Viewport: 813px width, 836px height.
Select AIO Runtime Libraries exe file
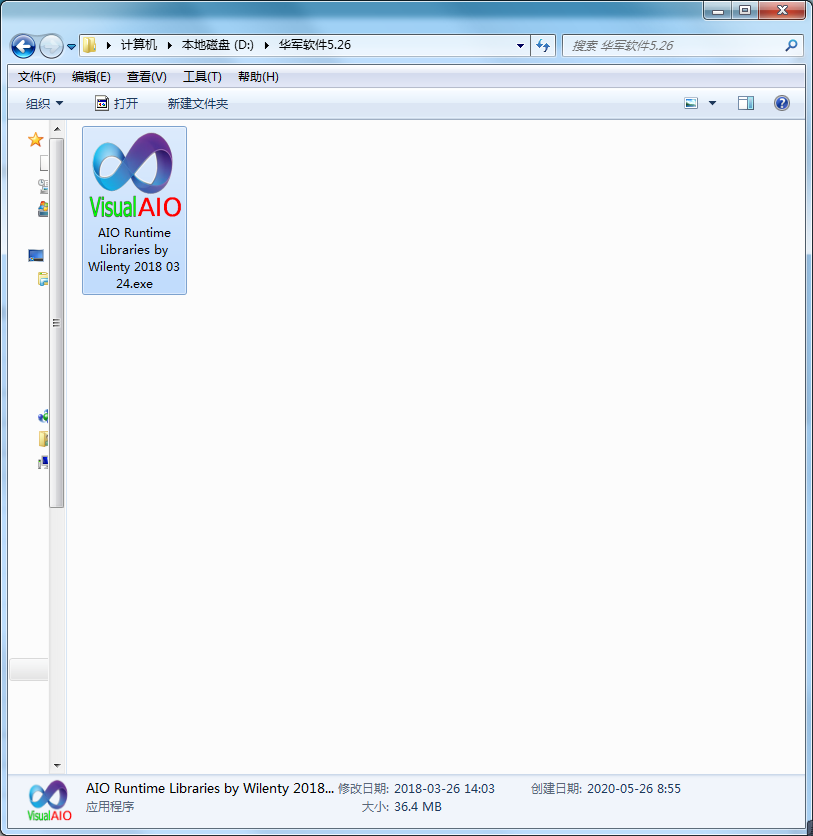134,210
